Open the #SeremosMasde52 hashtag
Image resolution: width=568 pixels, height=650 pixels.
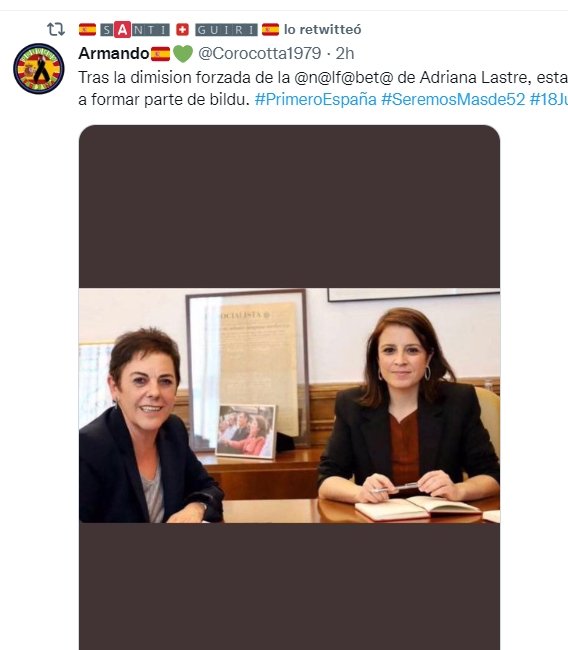click(453, 99)
